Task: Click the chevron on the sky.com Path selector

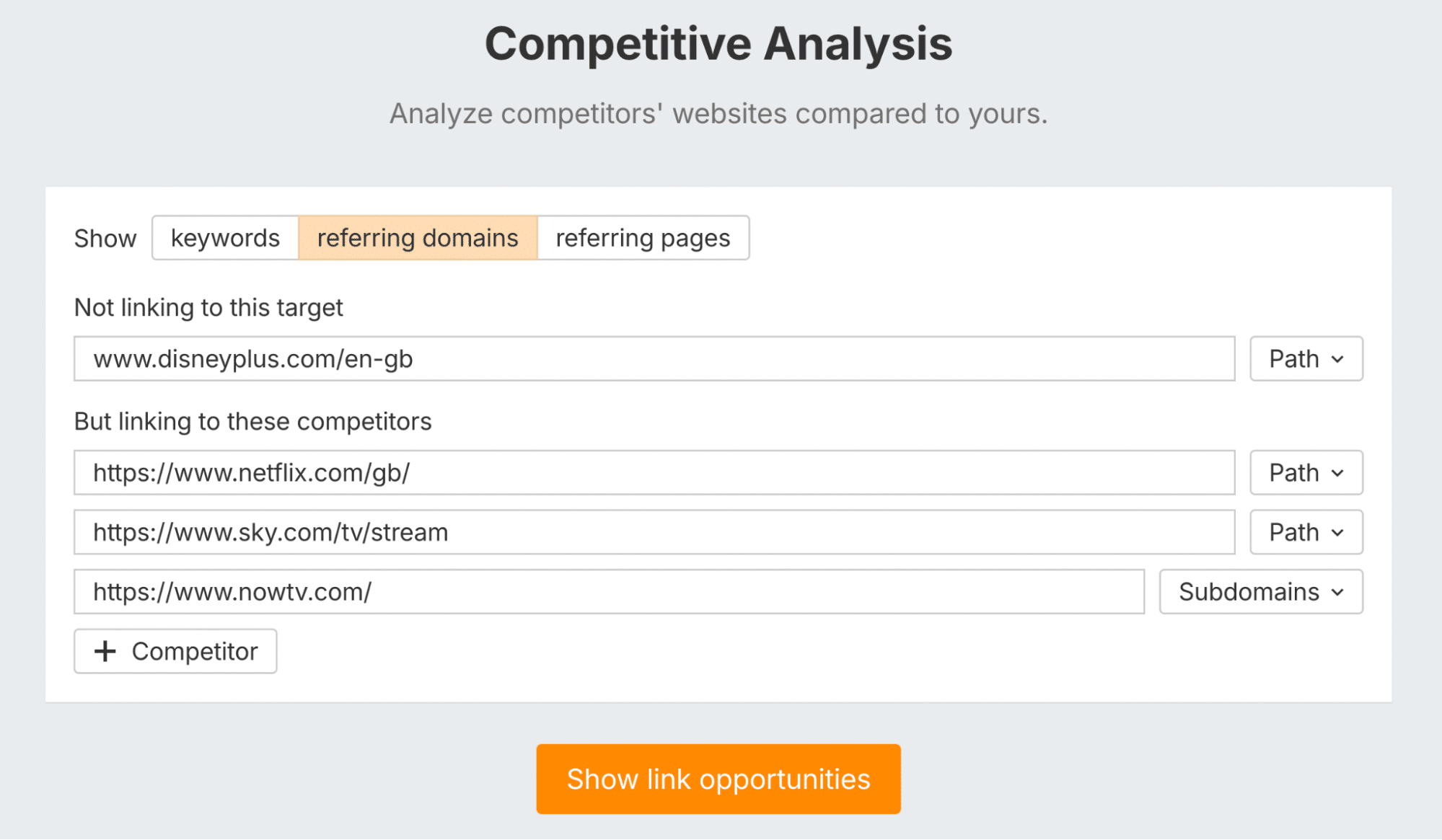Action: tap(1338, 534)
